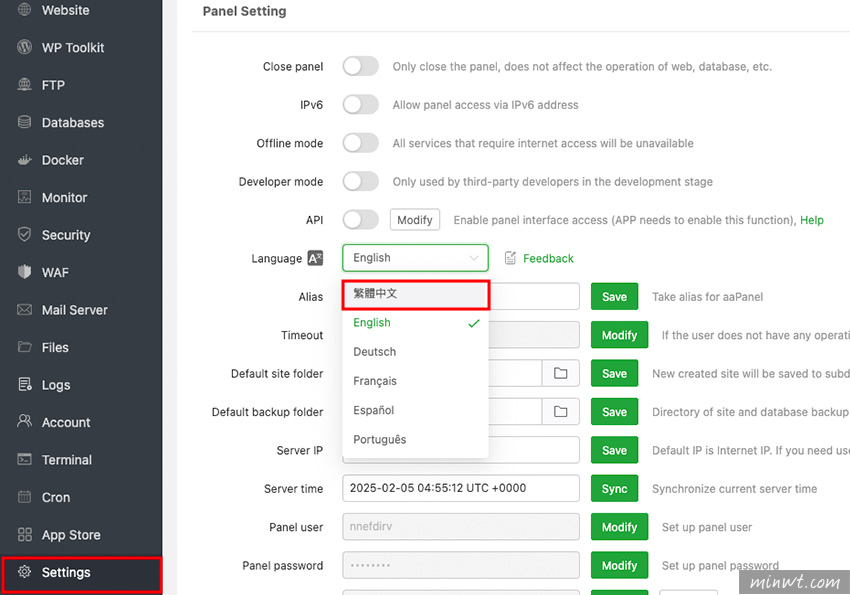Click the Docker whale icon

pyautogui.click(x=24, y=160)
